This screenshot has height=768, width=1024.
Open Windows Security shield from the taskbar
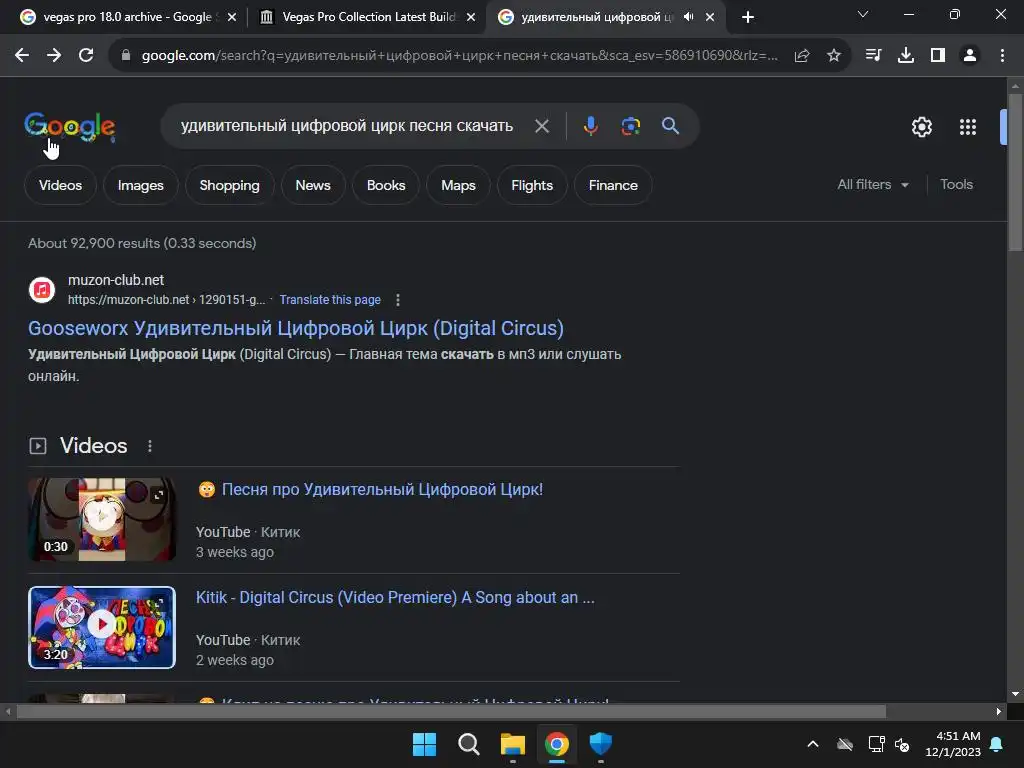[x=600, y=744]
